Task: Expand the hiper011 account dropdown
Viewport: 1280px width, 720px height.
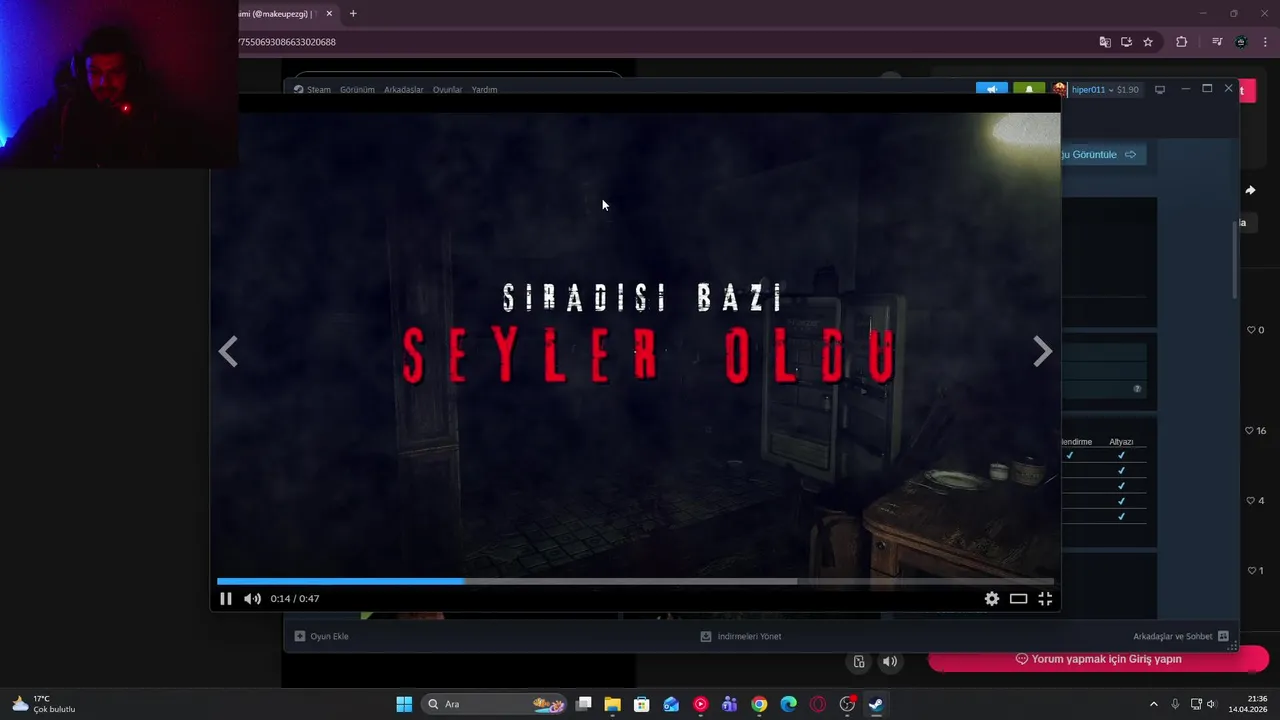Action: click(x=1105, y=90)
